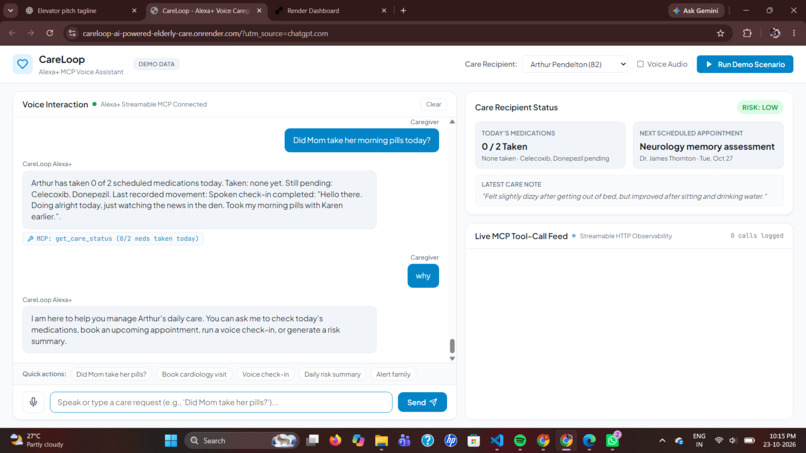The height and width of the screenshot is (453, 806).
Task: Click chat scroll up arrow
Action: 452,122
